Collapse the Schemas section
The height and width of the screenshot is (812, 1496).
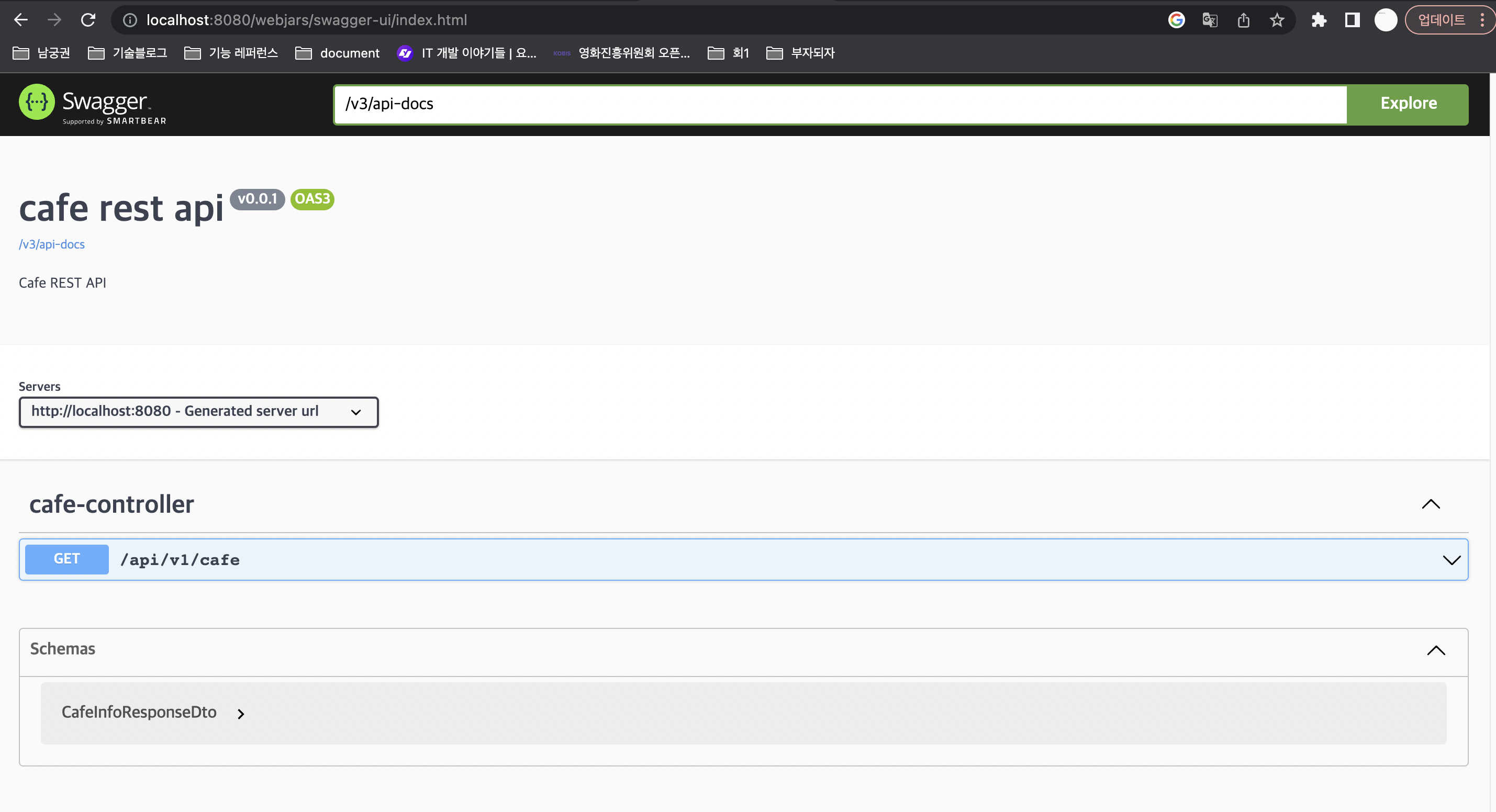point(1436,650)
